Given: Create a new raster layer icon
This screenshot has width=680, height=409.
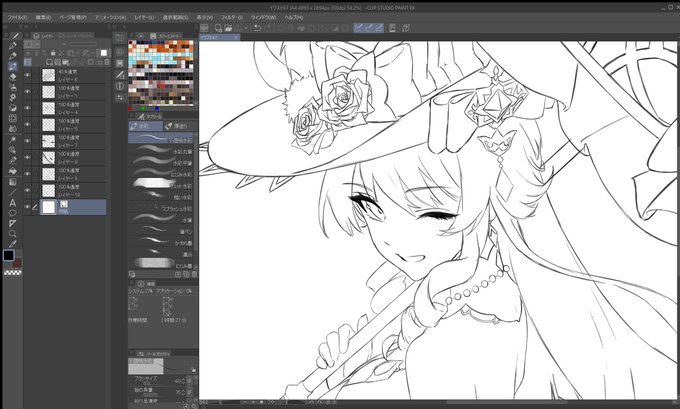Looking at the screenshot, I should (49, 62).
